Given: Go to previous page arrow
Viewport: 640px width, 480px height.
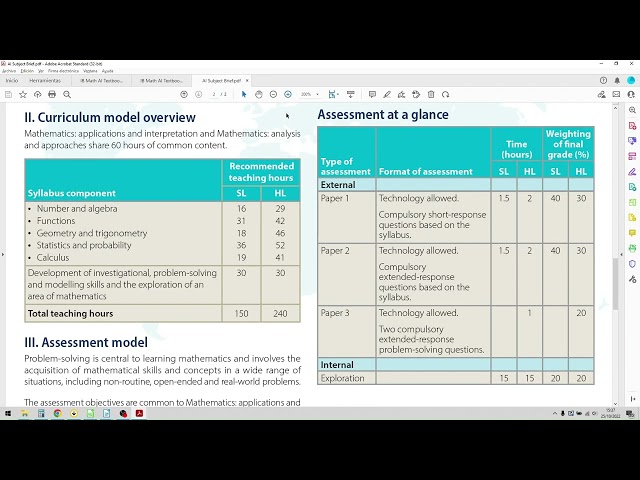Looking at the screenshot, I should pyautogui.click(x=184, y=95).
